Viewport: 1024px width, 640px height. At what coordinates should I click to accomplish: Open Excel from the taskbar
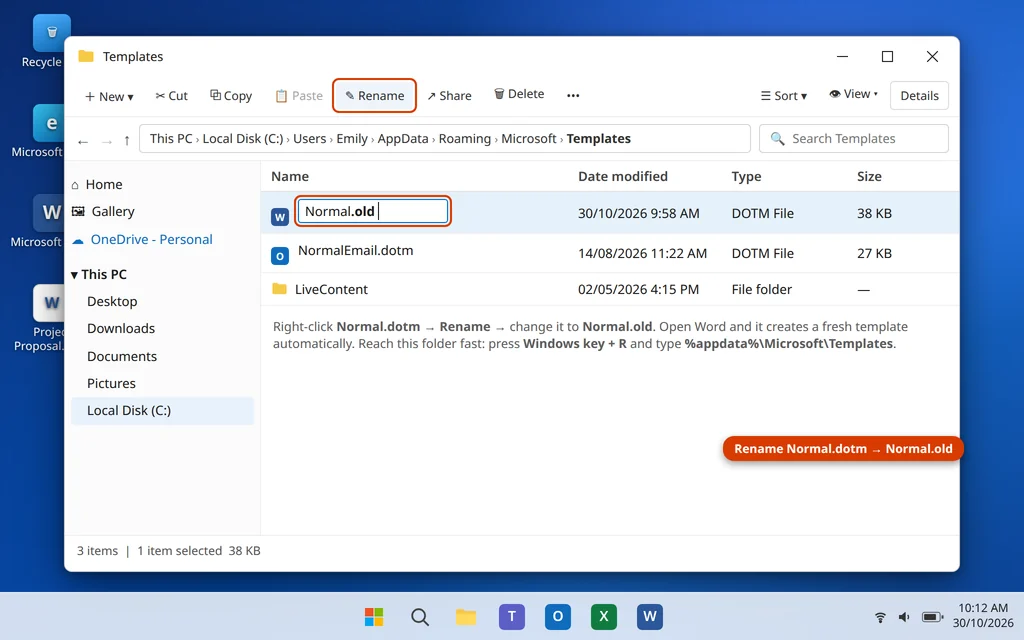603,616
